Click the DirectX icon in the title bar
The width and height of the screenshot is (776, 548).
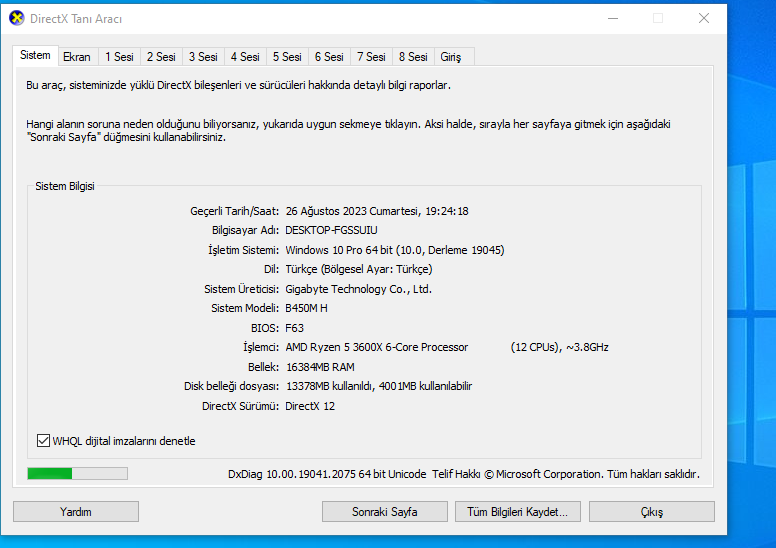(x=16, y=18)
